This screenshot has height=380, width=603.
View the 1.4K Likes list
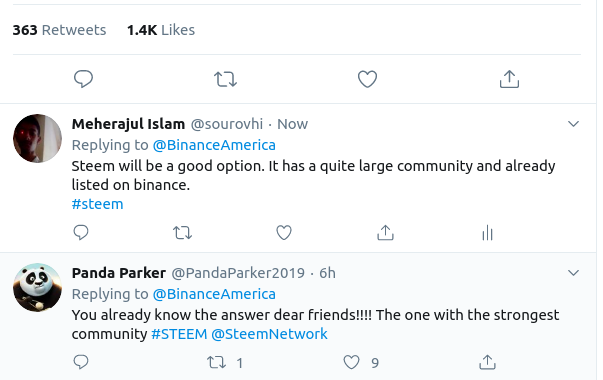(161, 30)
